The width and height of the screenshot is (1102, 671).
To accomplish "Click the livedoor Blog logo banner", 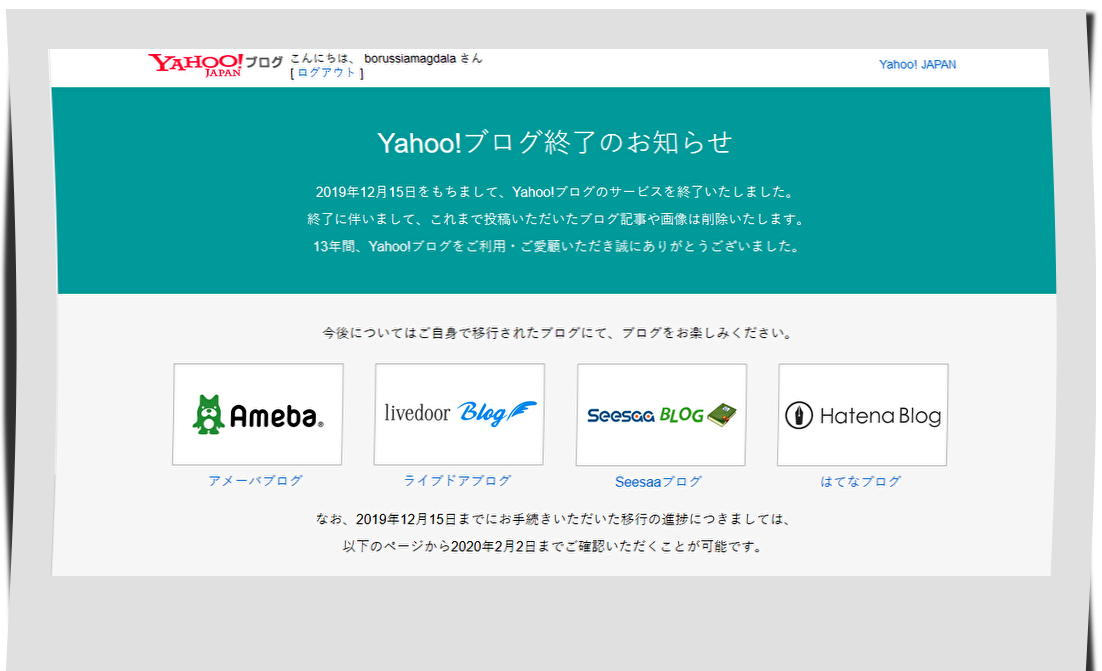I will [459, 414].
